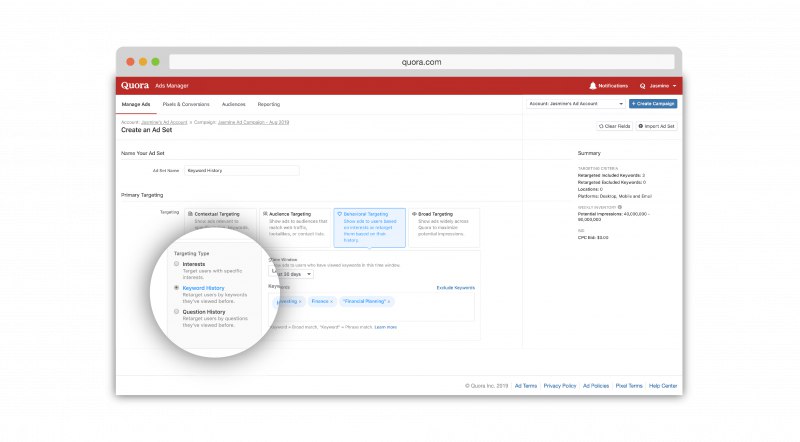Remove the Investing keyword tag
800x442 pixels.
(x=300, y=302)
